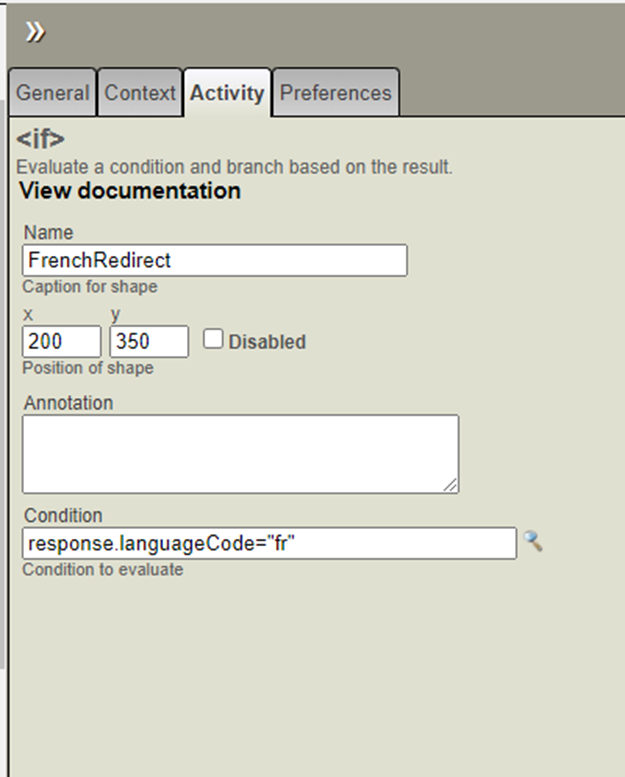Viewport: 625px width, 777px height.
Task: Select the Activity tab
Action: click(227, 93)
